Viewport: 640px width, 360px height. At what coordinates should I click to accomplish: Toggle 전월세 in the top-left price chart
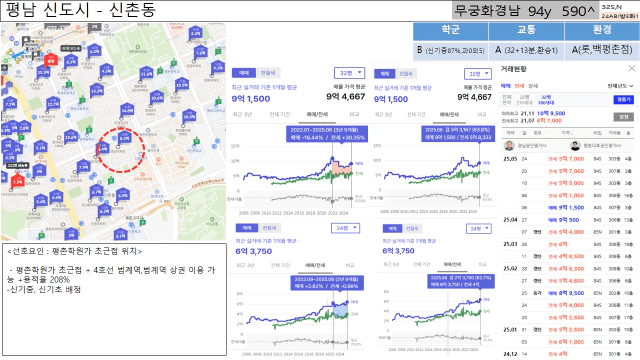(x=268, y=73)
